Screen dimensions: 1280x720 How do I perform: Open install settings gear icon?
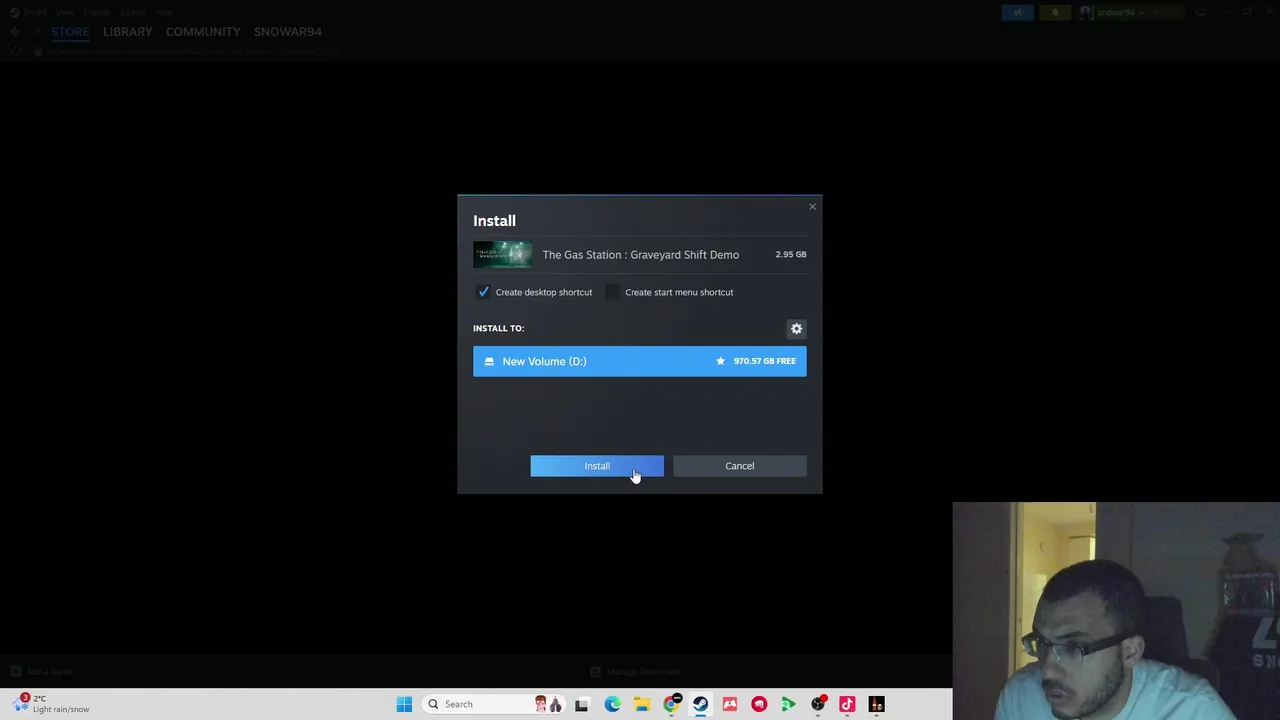pyautogui.click(x=796, y=329)
